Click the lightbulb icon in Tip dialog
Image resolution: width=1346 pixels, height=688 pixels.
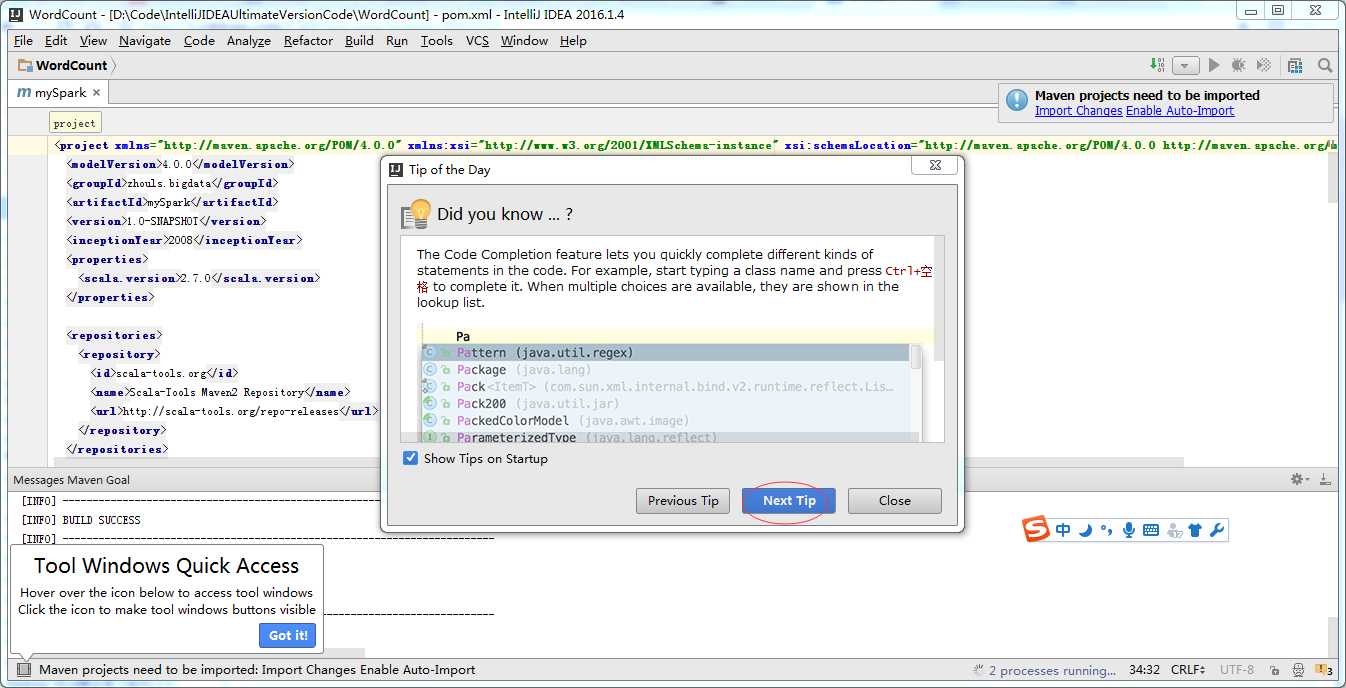point(415,214)
